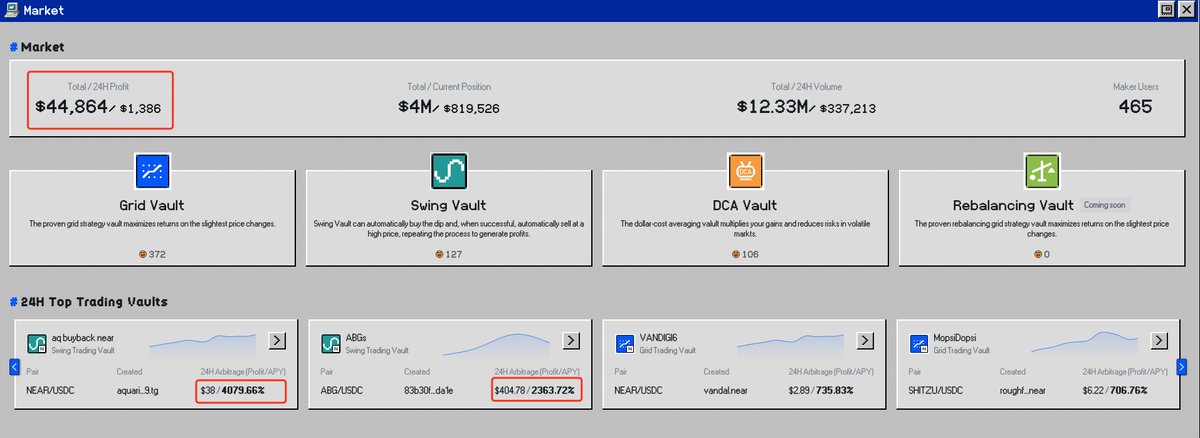Open the DCA Vault orange icon
The height and width of the screenshot is (438, 1200).
(745, 169)
